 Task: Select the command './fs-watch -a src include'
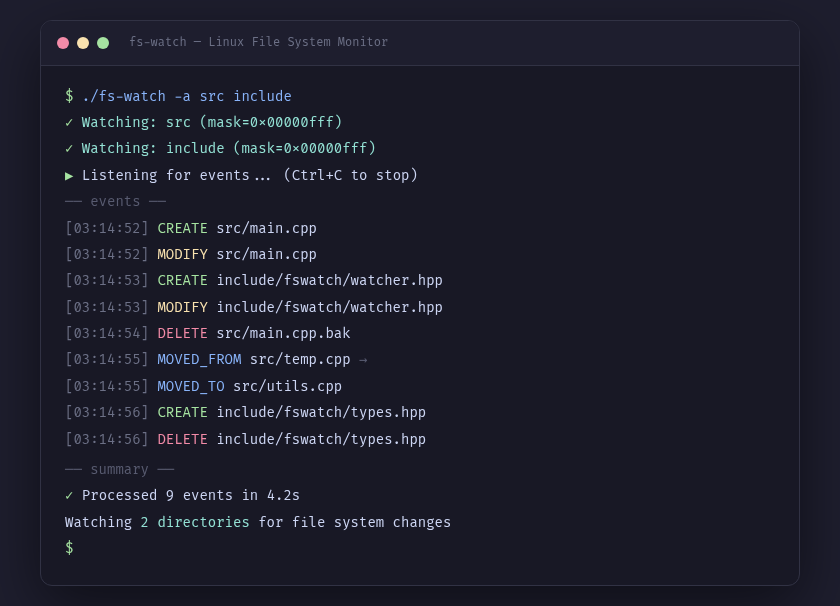pyautogui.click(x=187, y=96)
